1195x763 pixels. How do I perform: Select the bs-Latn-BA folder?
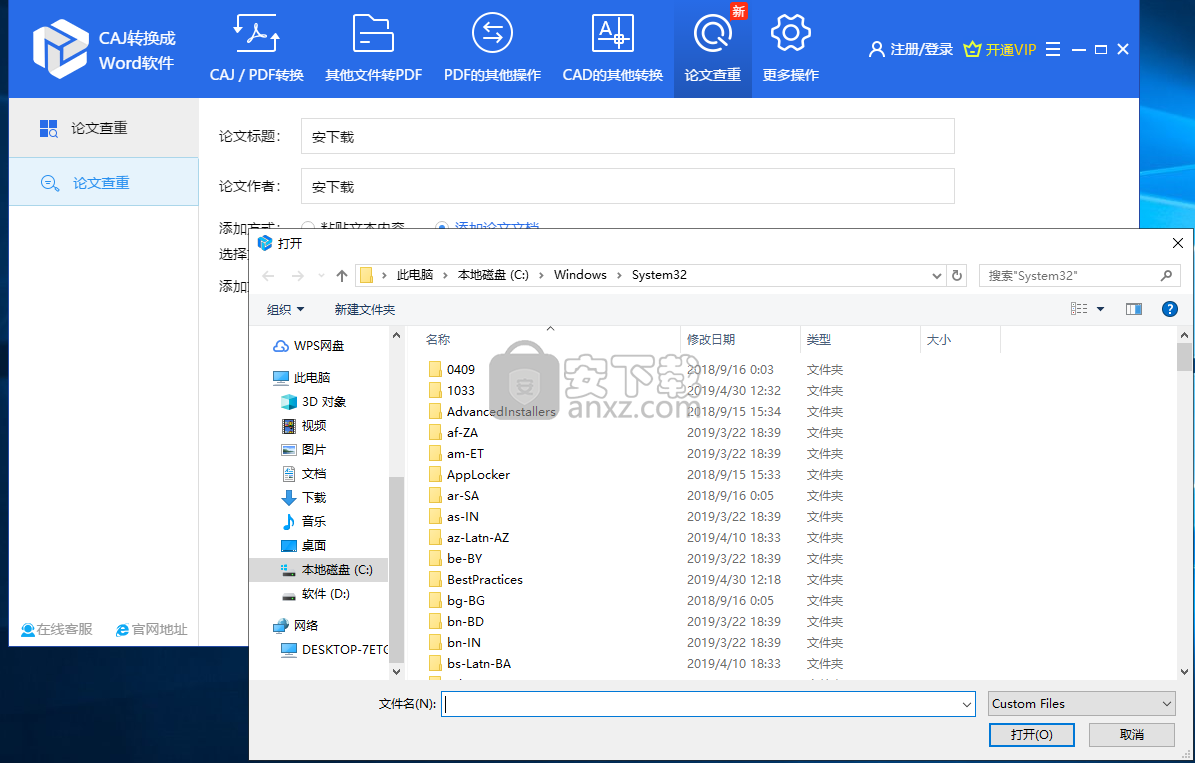(x=469, y=663)
